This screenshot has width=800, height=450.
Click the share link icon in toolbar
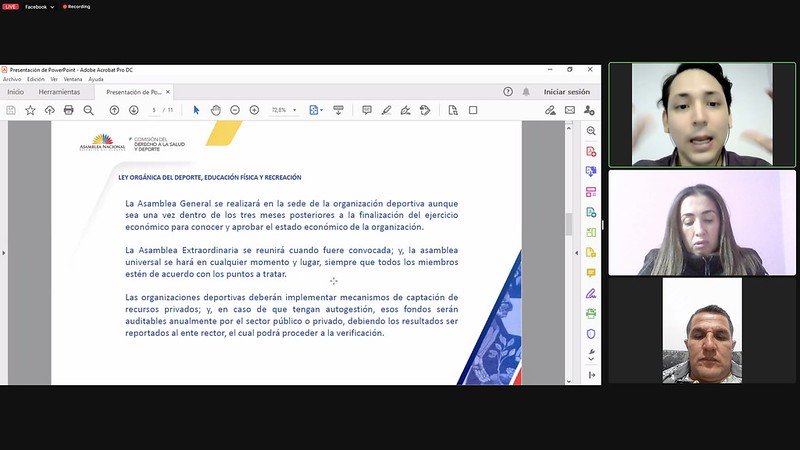coord(550,110)
